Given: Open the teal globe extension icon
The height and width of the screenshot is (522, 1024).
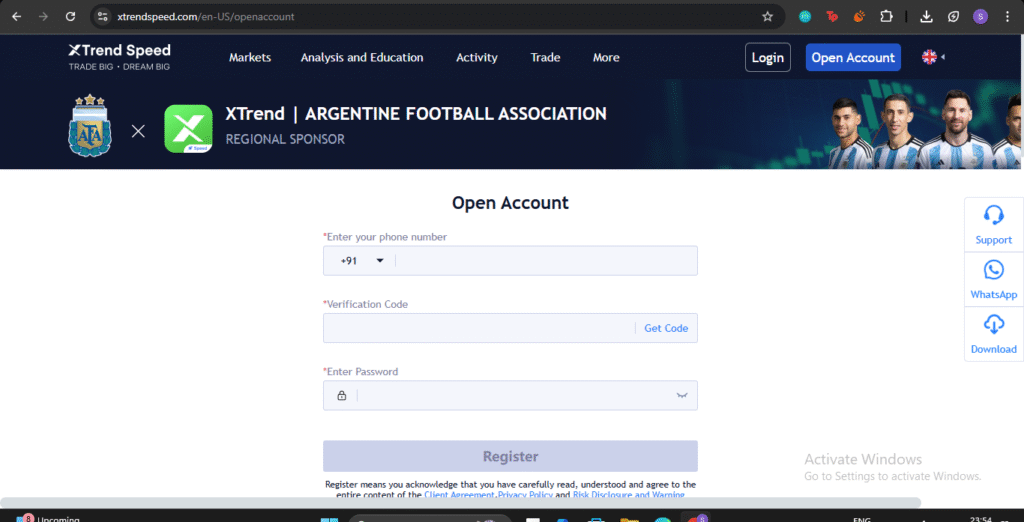Looking at the screenshot, I should tap(805, 17).
